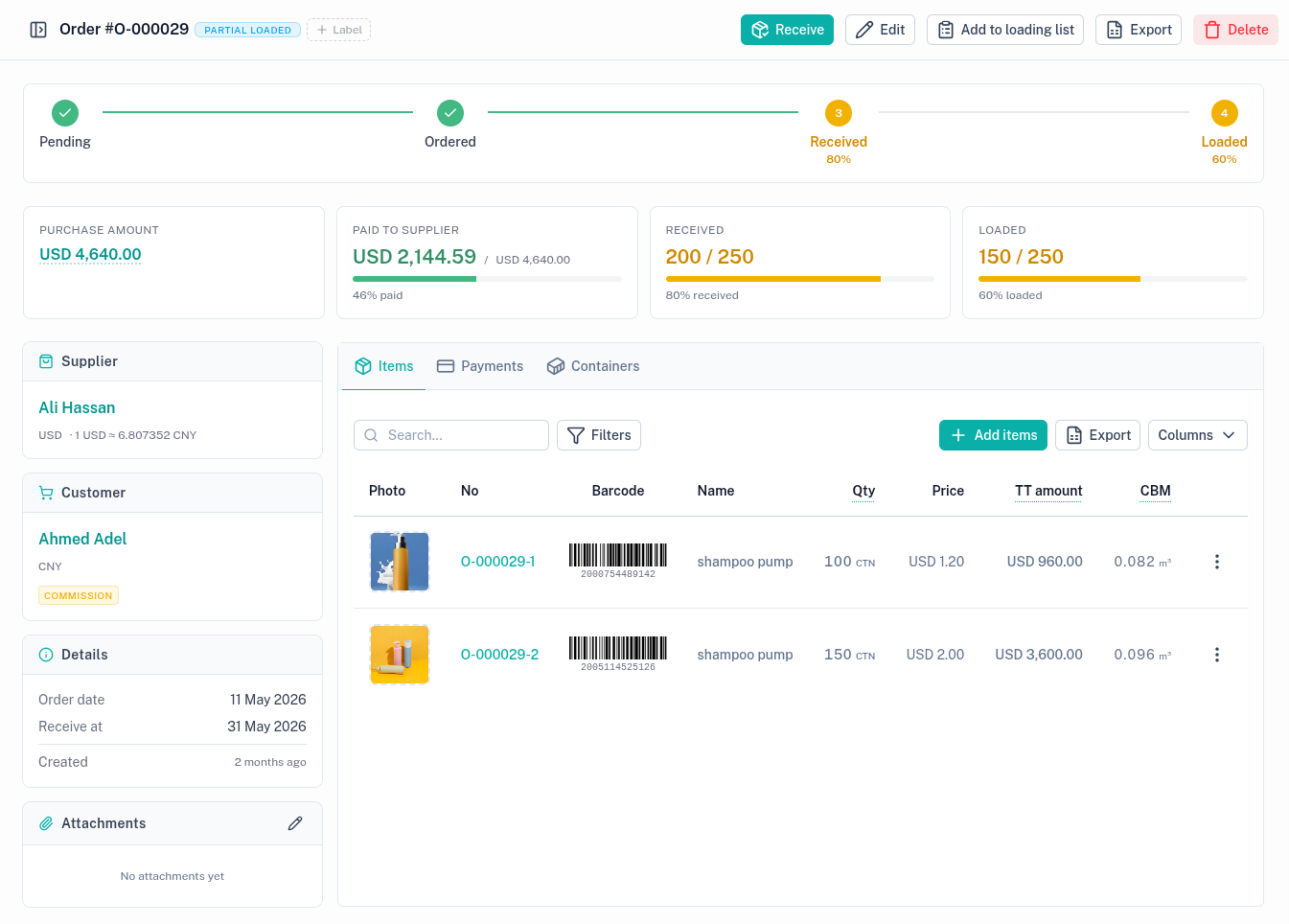Click the 2 months ago created value
The width and height of the screenshot is (1289, 924).
pos(270,762)
